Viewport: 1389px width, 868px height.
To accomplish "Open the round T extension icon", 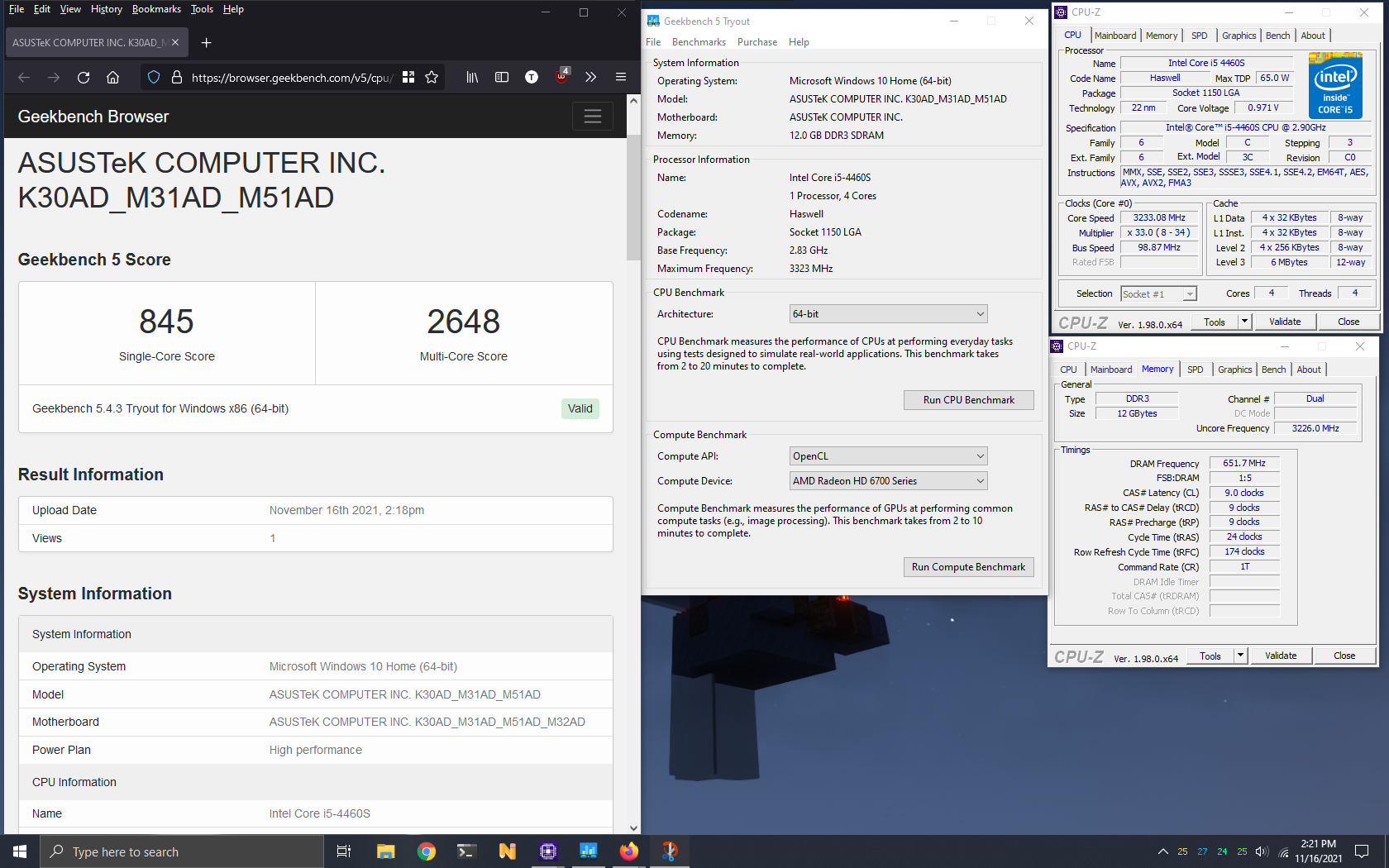I will (x=532, y=77).
